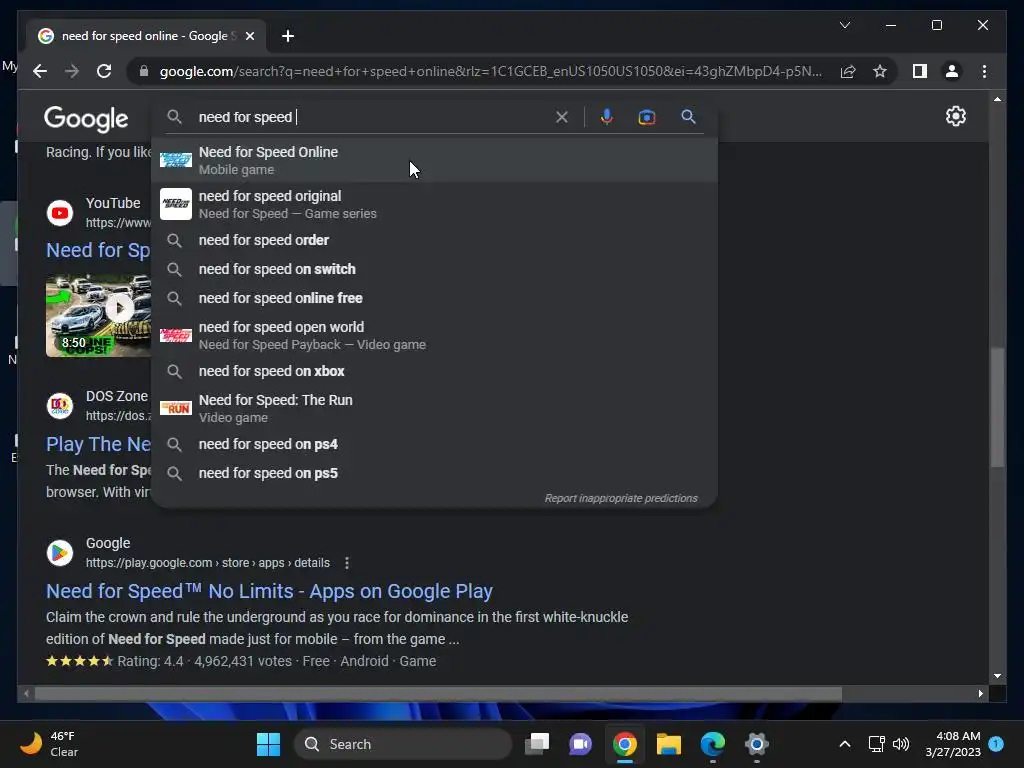This screenshot has height=768, width=1024.
Task: Open the volume control in system tray
Action: coord(901,744)
